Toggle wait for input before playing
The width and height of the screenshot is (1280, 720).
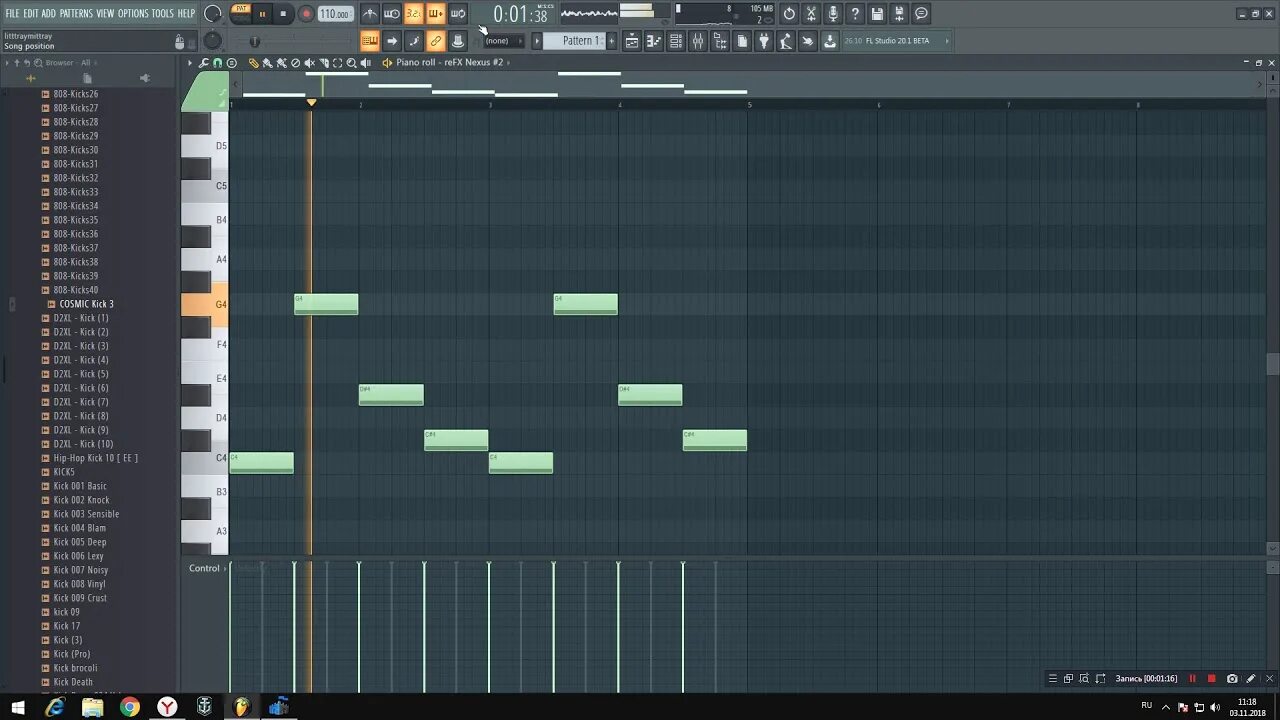[x=391, y=14]
